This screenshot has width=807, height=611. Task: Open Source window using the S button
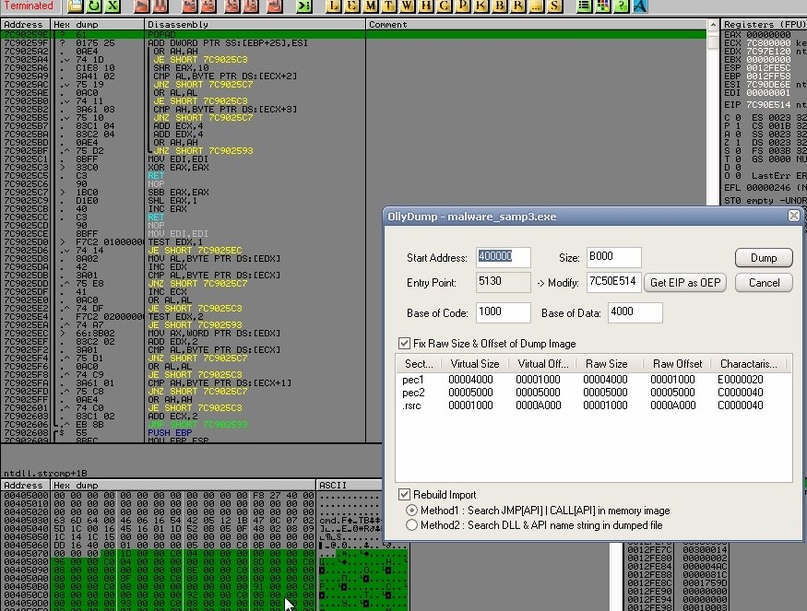click(x=553, y=7)
